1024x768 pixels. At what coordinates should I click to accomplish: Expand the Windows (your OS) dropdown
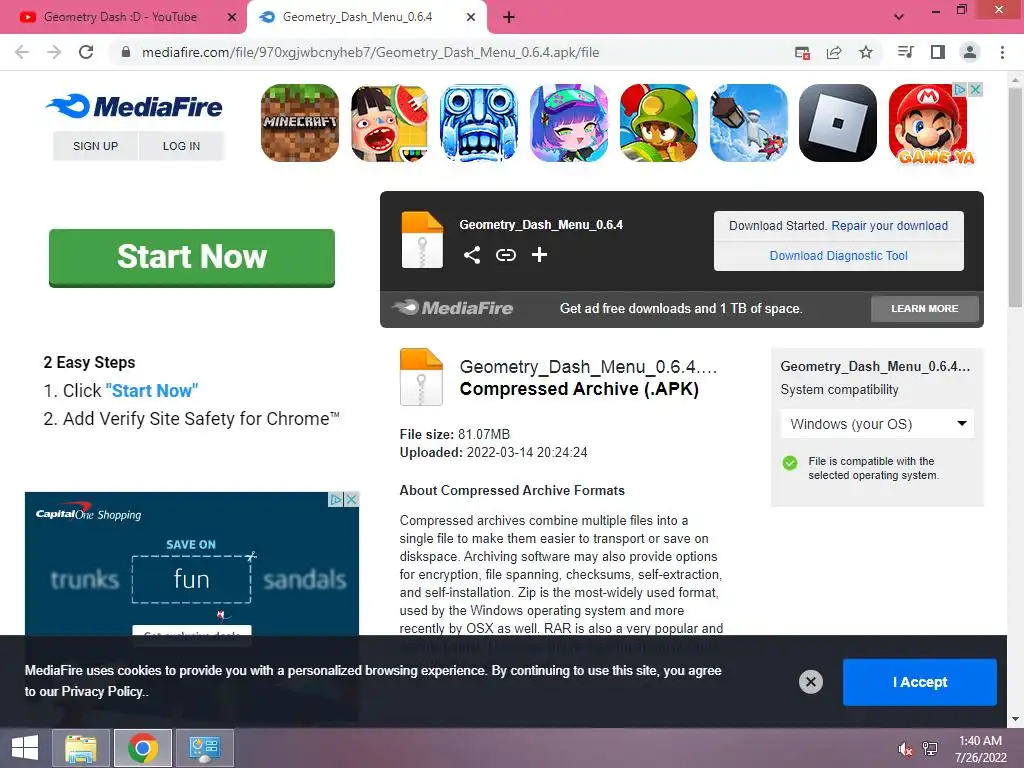877,424
